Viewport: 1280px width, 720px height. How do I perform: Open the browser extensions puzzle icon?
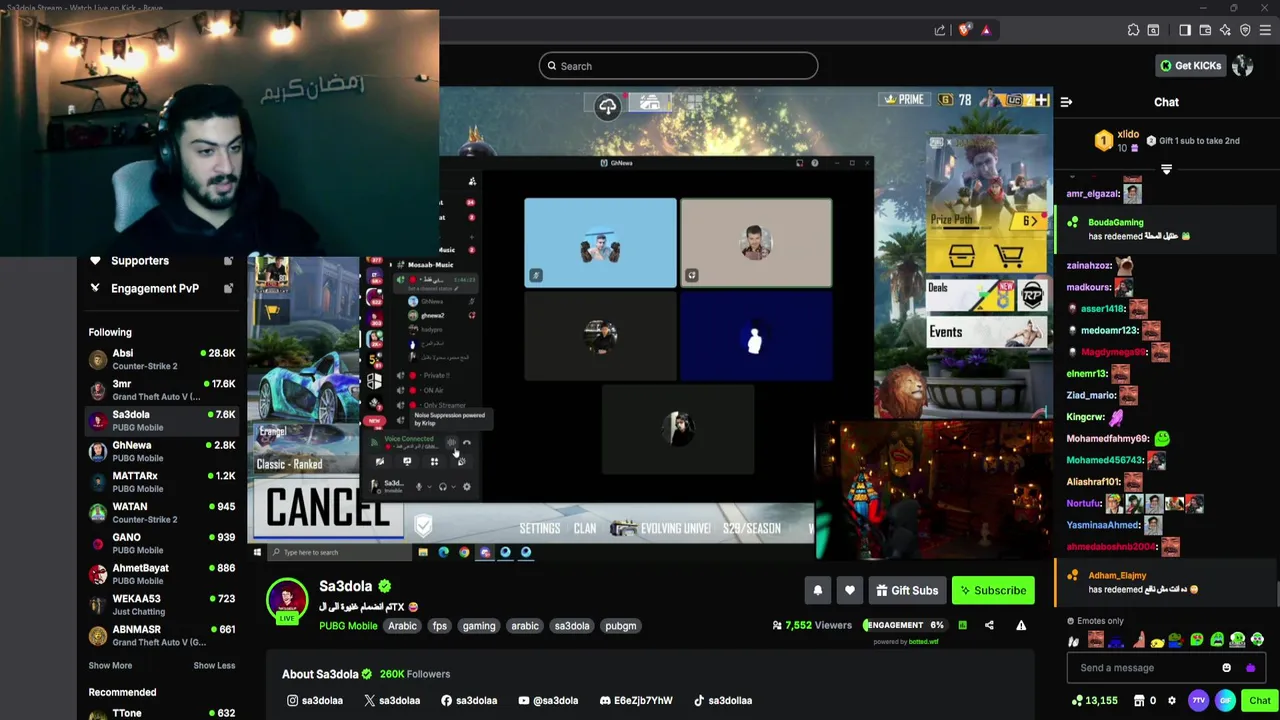point(1133,30)
